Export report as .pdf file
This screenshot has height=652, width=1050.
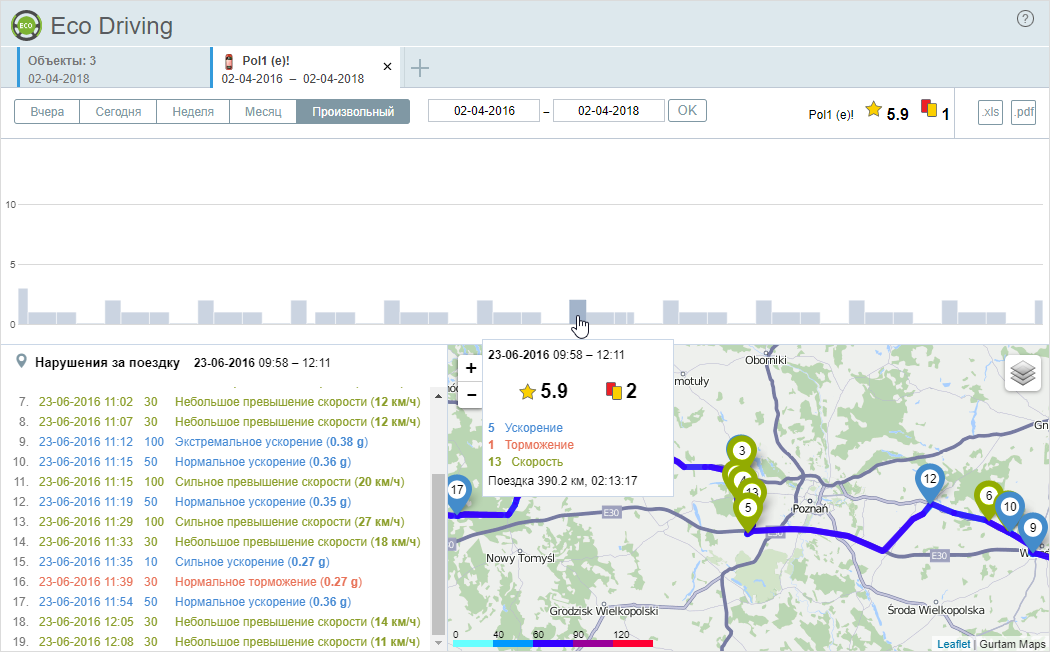point(1023,112)
